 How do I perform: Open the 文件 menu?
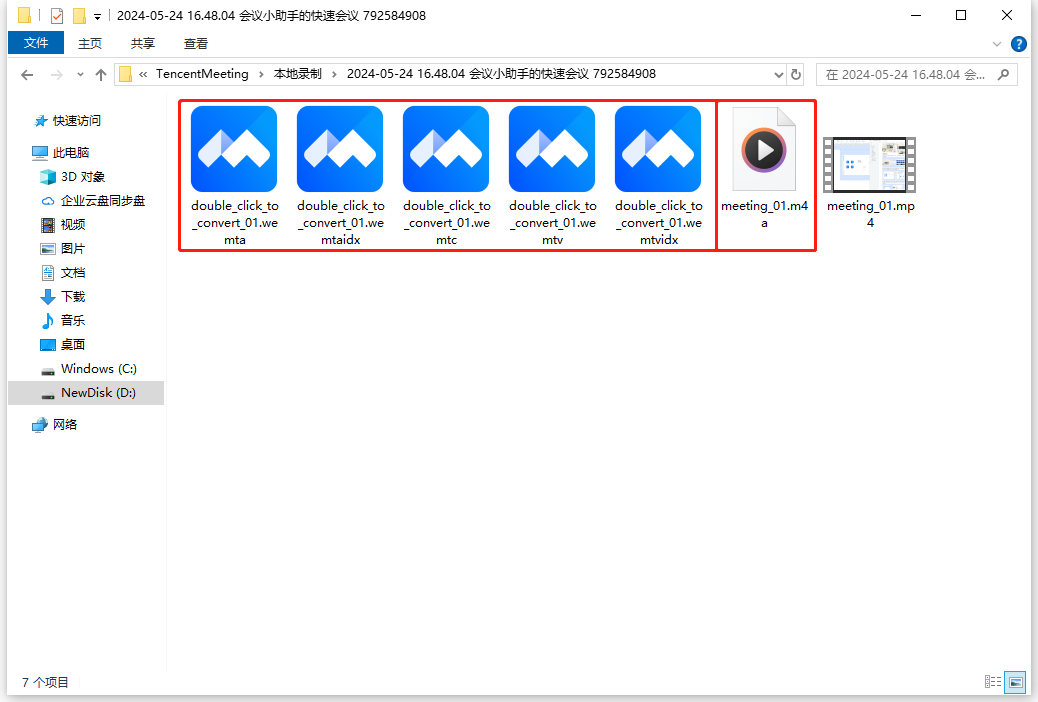tap(36, 43)
